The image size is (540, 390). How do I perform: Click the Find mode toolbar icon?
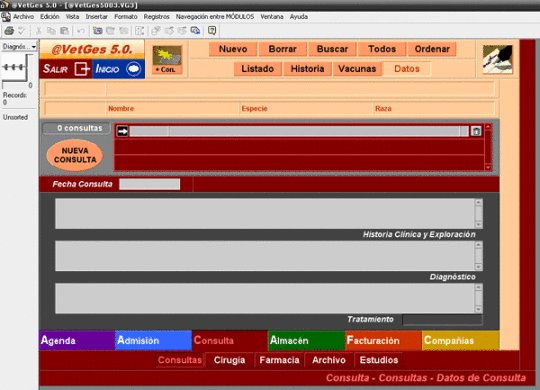tap(139, 31)
